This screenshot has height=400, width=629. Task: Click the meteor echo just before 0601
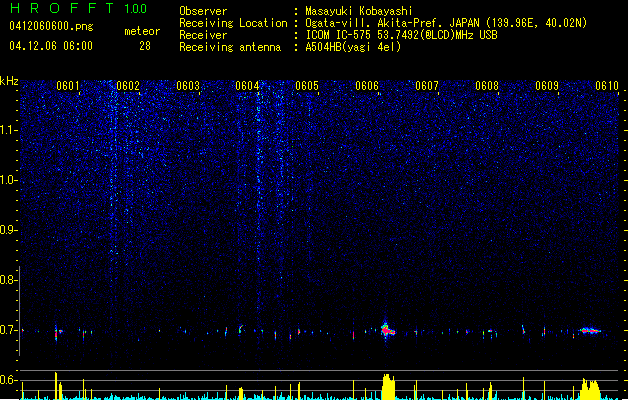tap(58, 332)
